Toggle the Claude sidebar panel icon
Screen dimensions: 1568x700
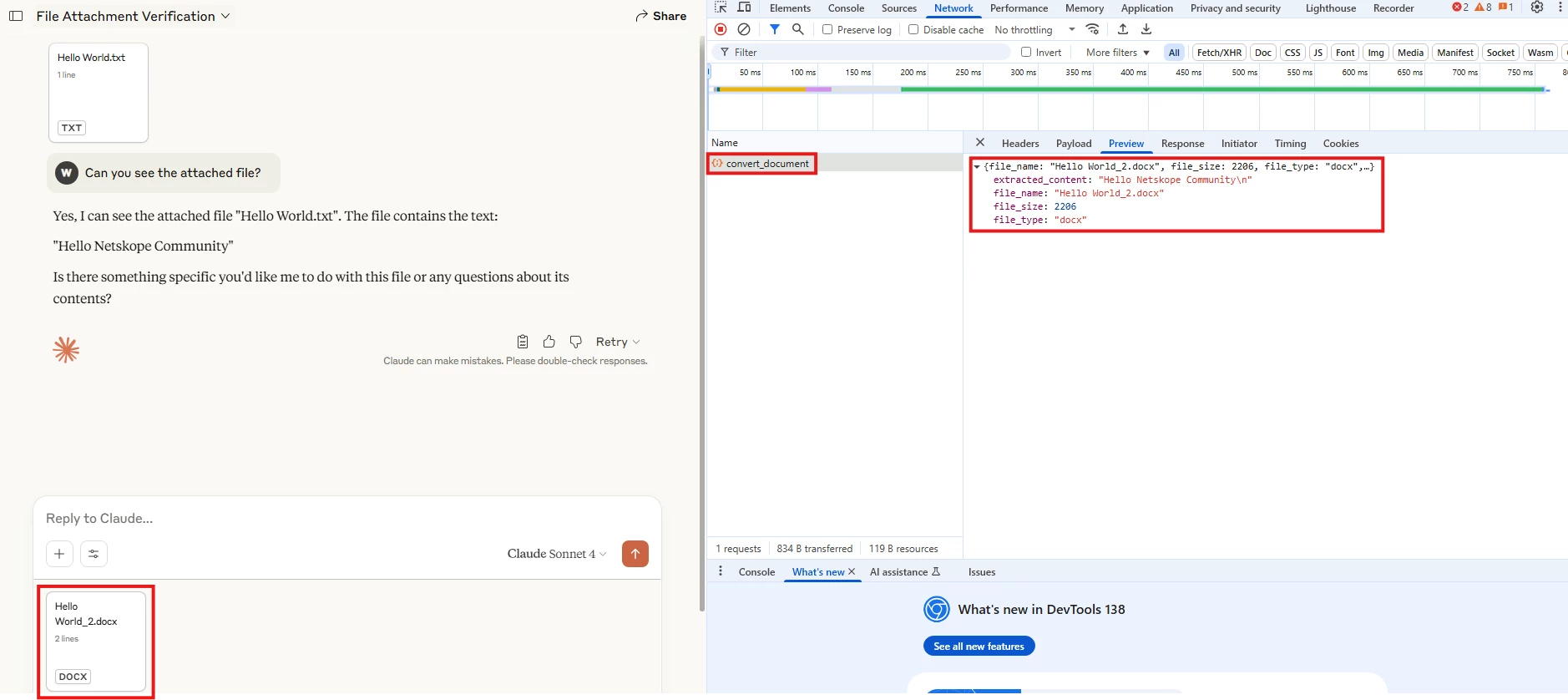pos(16,16)
